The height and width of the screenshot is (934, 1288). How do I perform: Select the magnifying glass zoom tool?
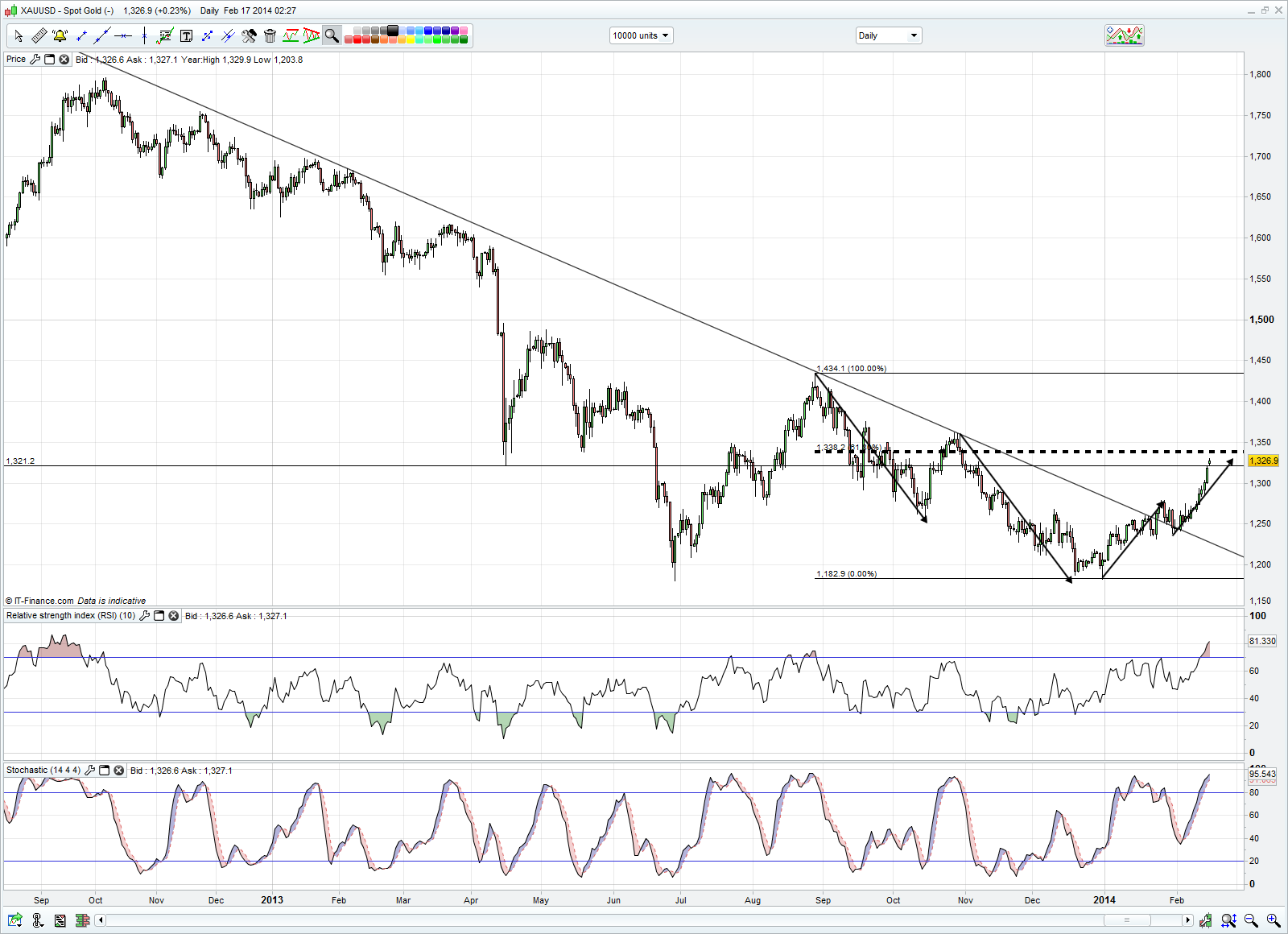tap(332, 35)
